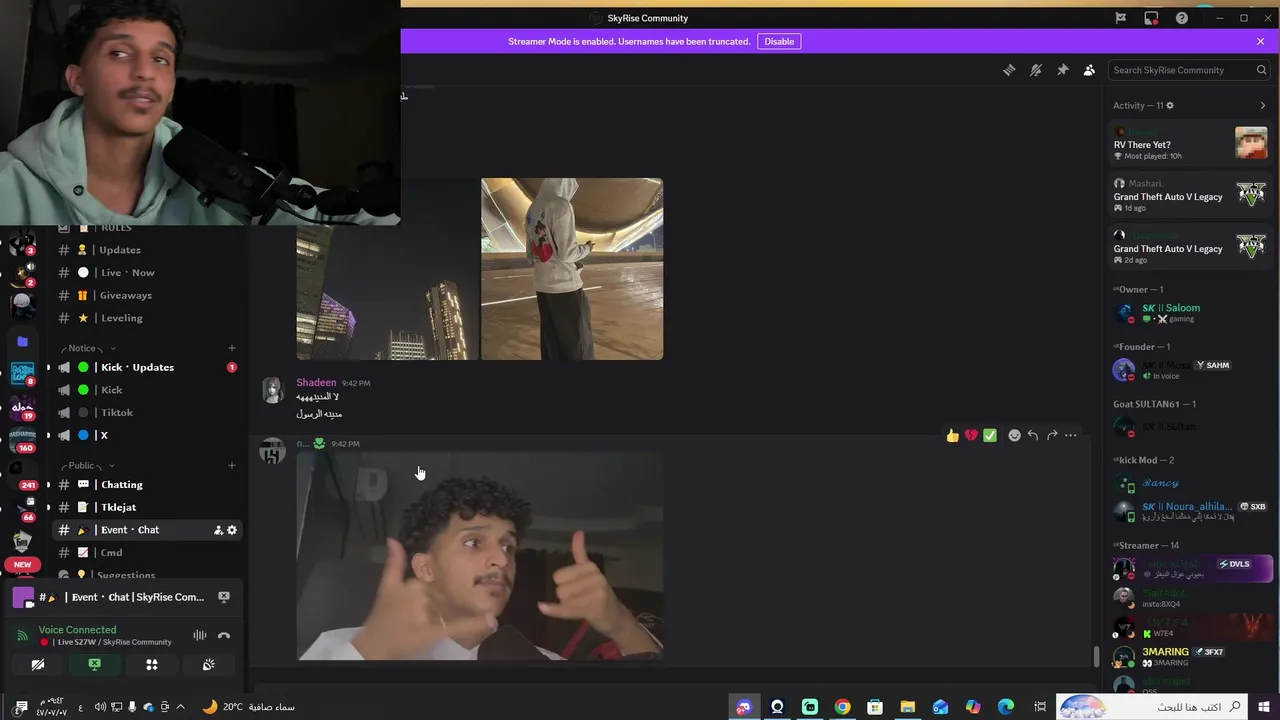Open the X announcement channel

pyautogui.click(x=146, y=435)
